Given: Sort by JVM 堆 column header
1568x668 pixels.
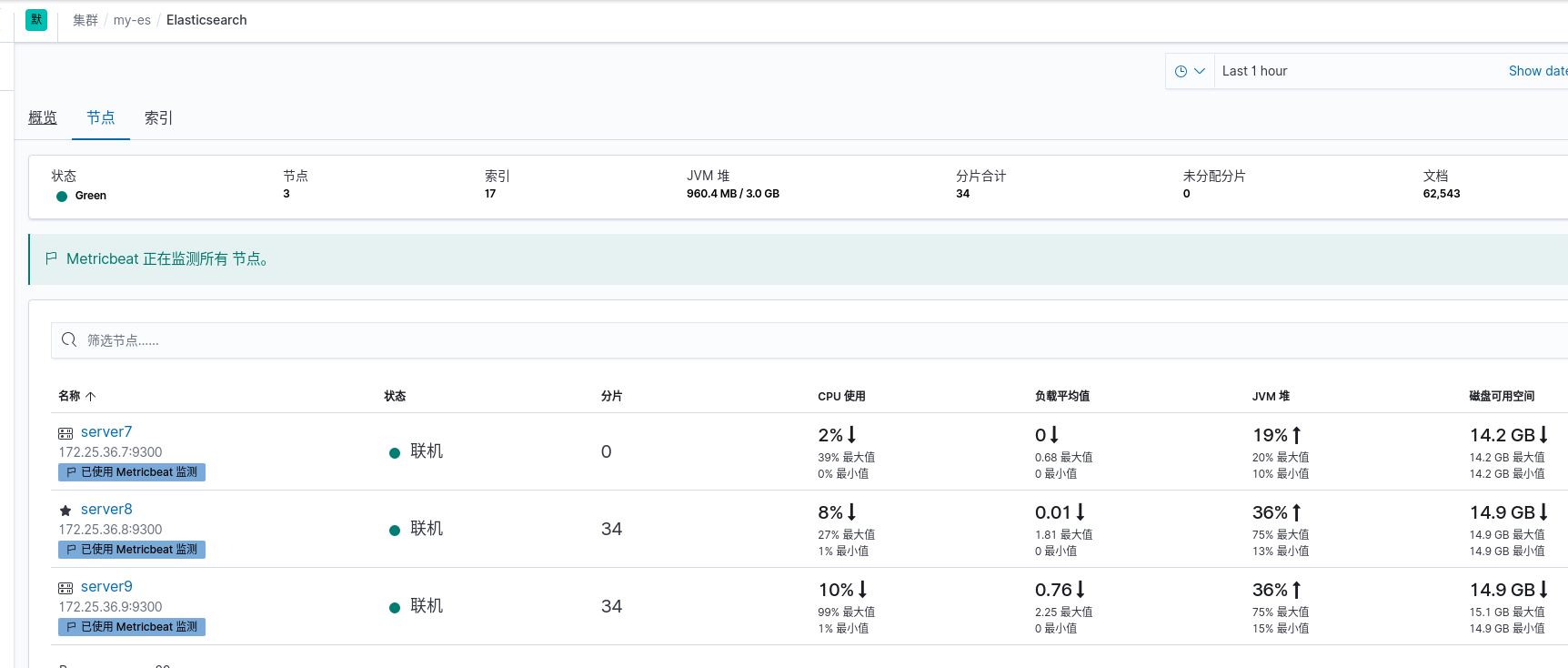Looking at the screenshot, I should (1271, 396).
